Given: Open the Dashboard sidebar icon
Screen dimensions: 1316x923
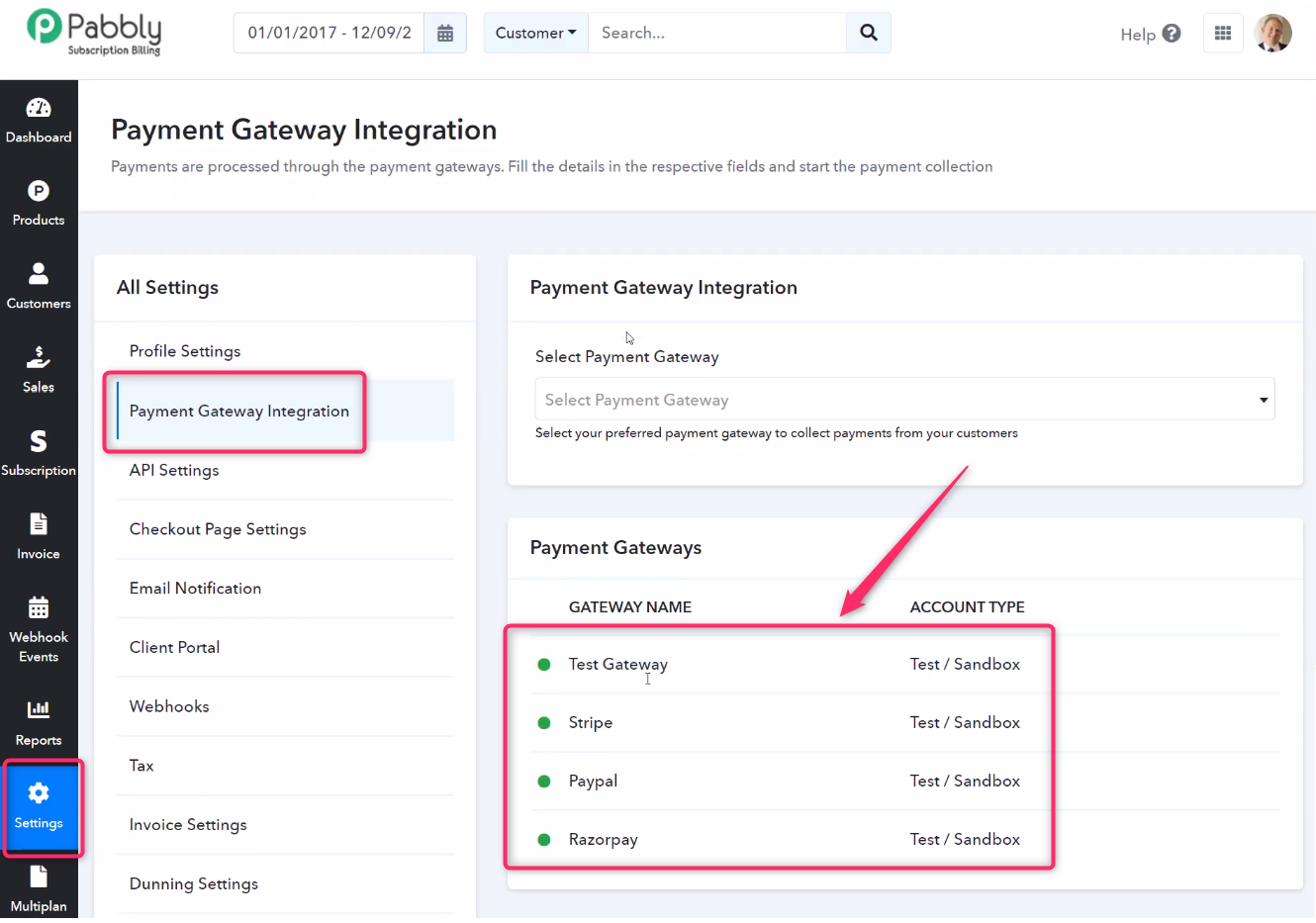Looking at the screenshot, I should 39,121.
